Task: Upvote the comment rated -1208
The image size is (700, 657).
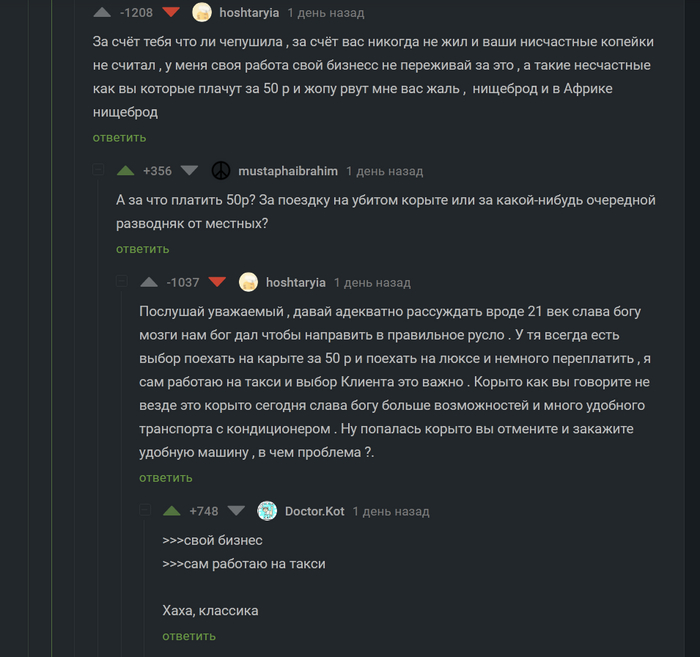Action: coord(102,13)
